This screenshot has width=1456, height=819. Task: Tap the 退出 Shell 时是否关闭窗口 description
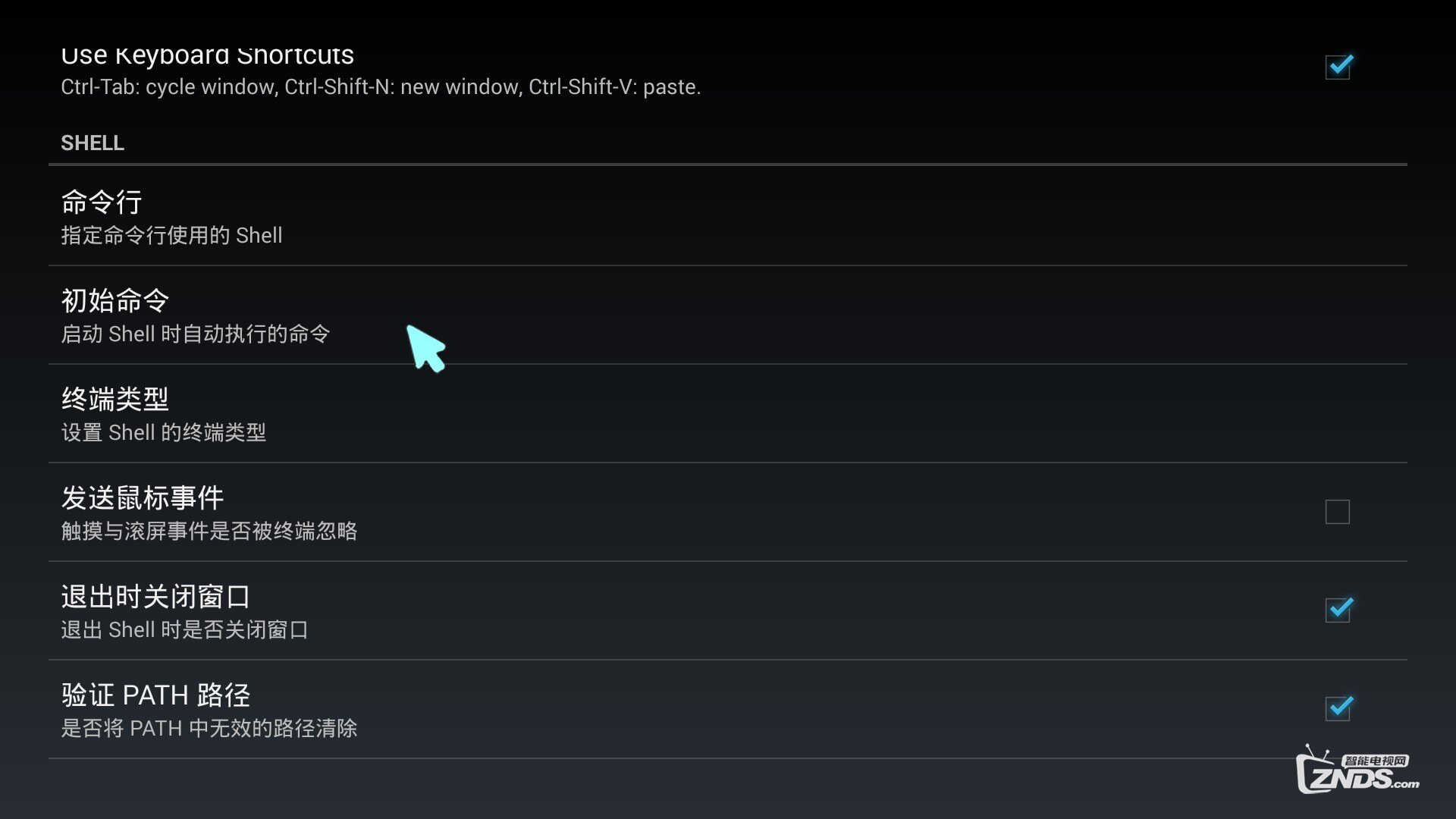click(184, 630)
